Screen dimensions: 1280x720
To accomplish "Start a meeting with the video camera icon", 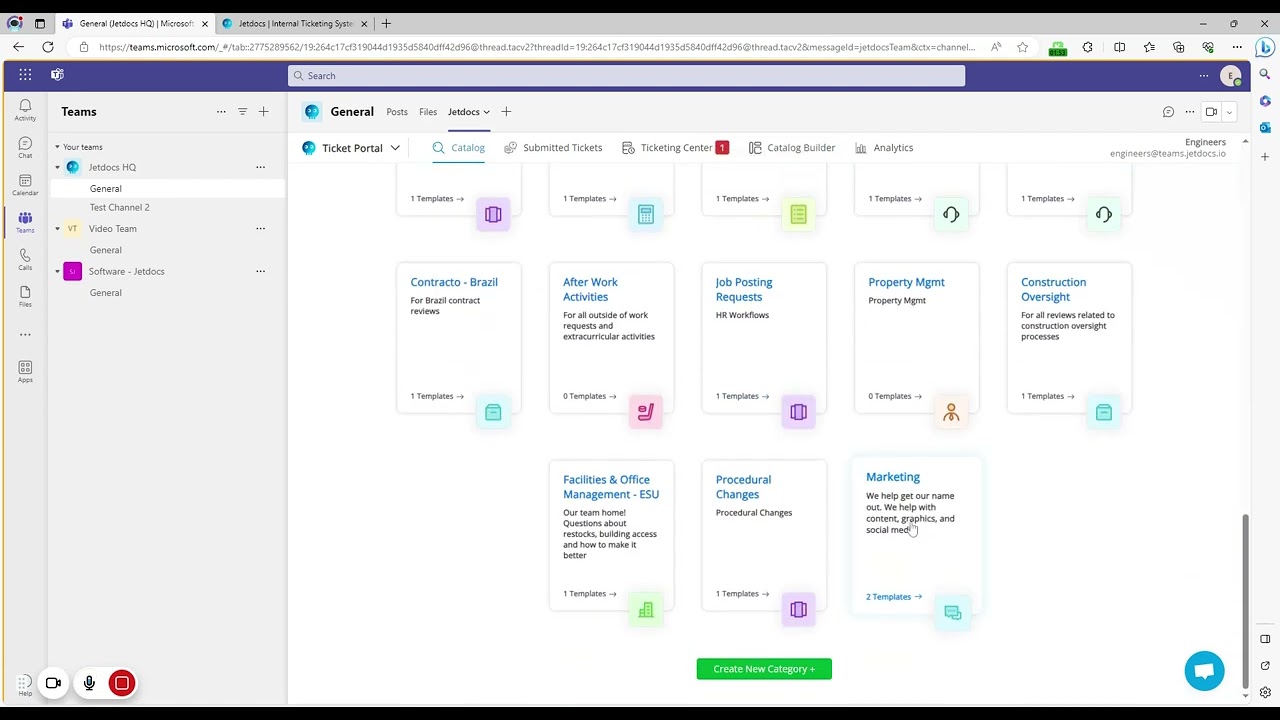I will click(x=1211, y=112).
